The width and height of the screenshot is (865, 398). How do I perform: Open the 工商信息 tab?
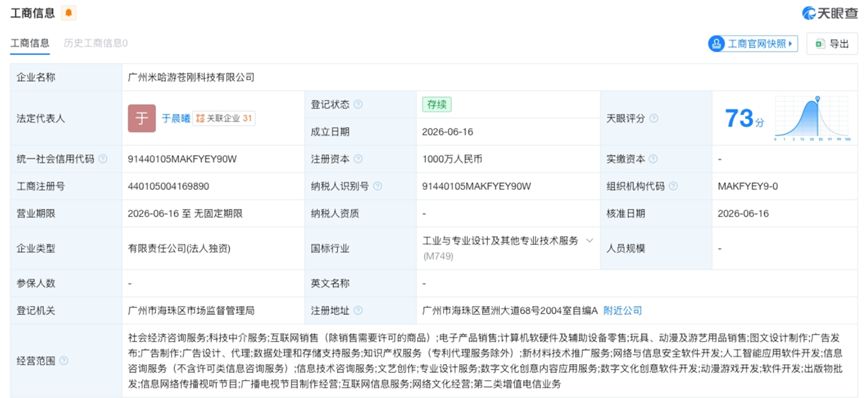[30, 43]
